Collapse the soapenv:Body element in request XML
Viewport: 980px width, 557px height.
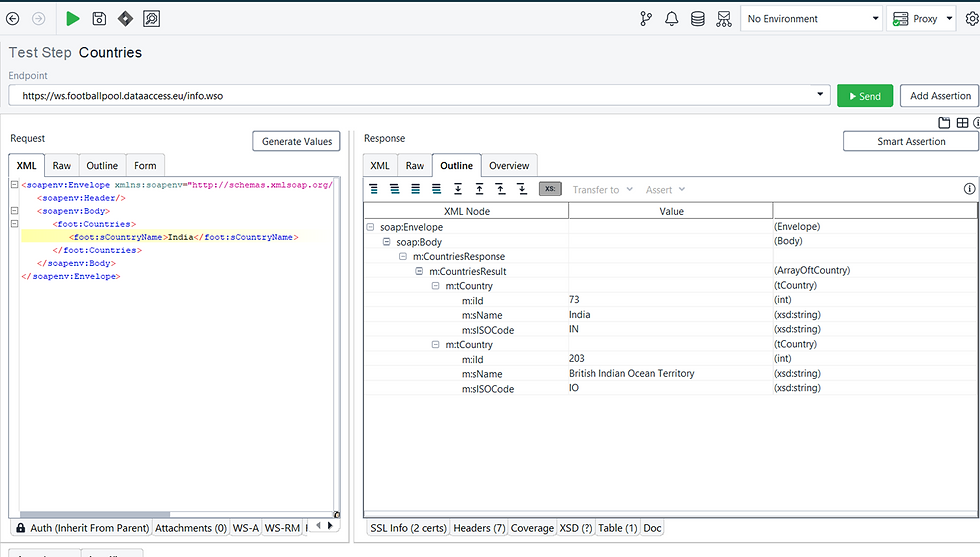pos(14,211)
